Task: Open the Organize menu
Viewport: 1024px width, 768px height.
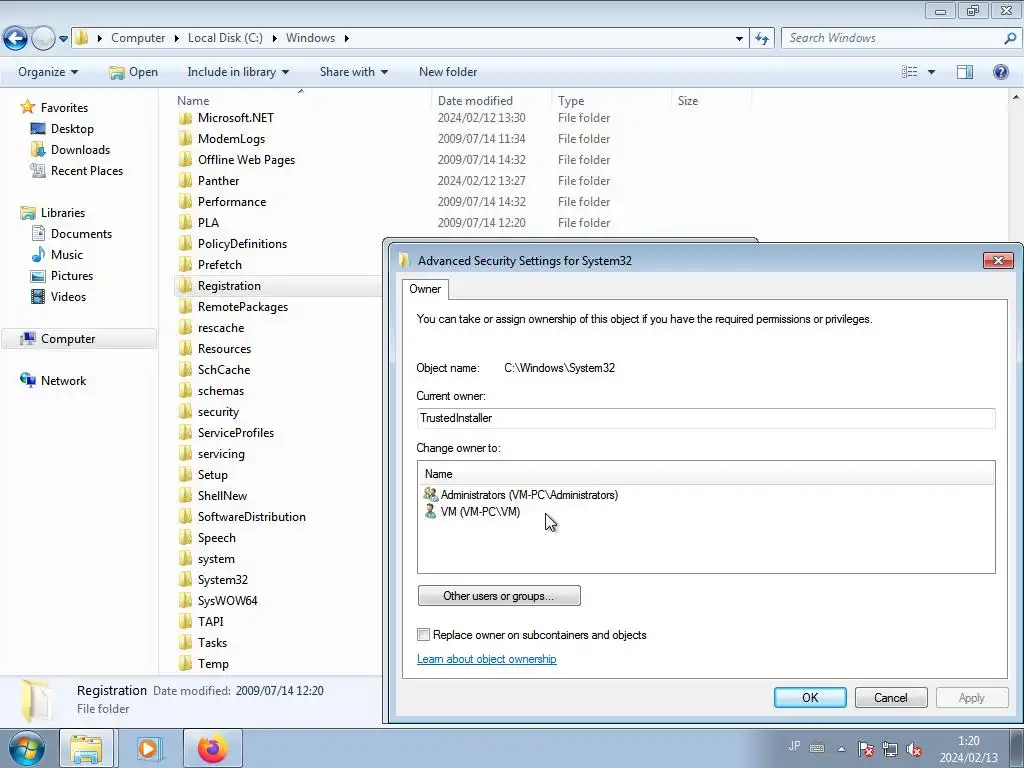Action: click(48, 72)
